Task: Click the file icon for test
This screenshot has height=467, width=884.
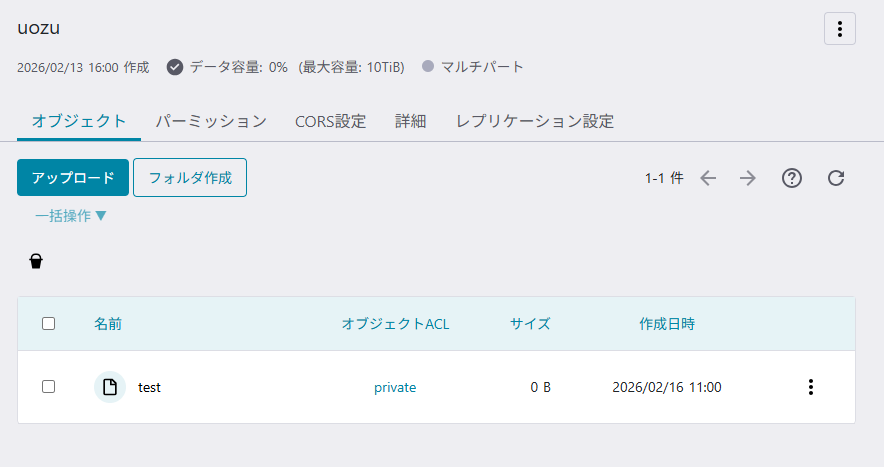Action: coord(109,387)
